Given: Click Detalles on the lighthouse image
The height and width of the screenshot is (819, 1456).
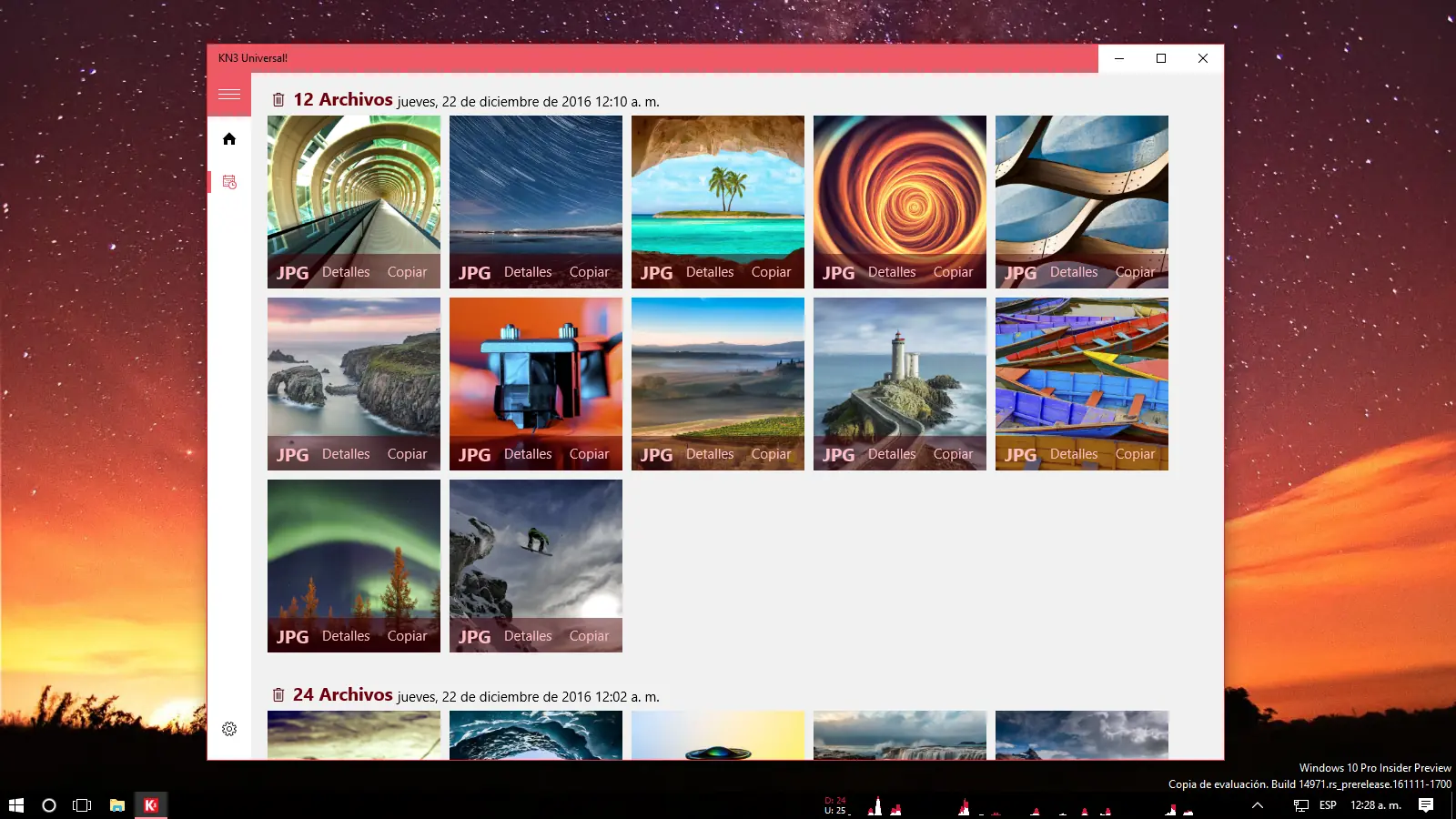Looking at the screenshot, I should [x=892, y=454].
